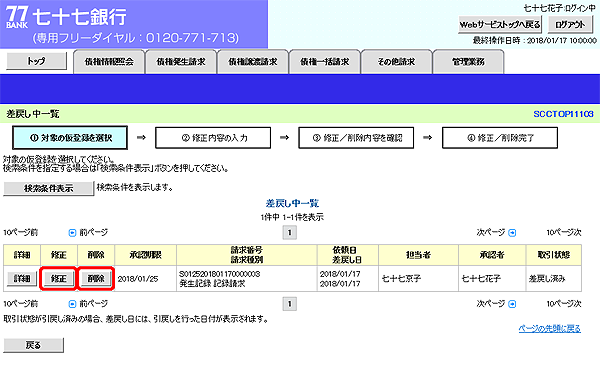This screenshot has width=600, height=365.
Task: Click the Webサービストップへ戻る button
Action: pos(500,25)
